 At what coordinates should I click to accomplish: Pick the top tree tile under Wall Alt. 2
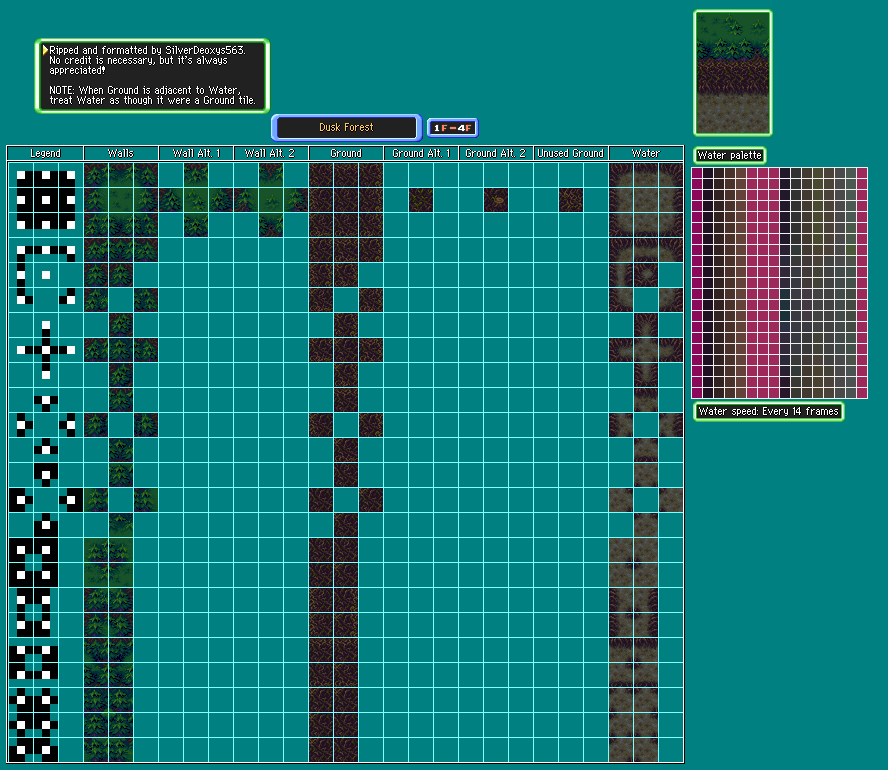(271, 175)
